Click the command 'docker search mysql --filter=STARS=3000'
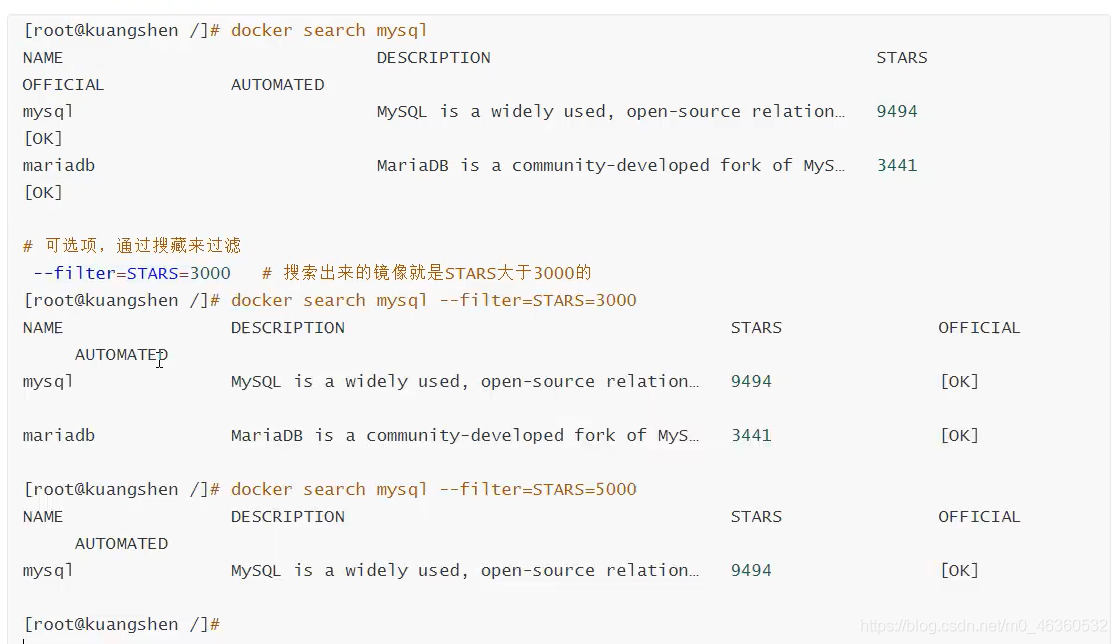1117x644 pixels. tap(433, 300)
